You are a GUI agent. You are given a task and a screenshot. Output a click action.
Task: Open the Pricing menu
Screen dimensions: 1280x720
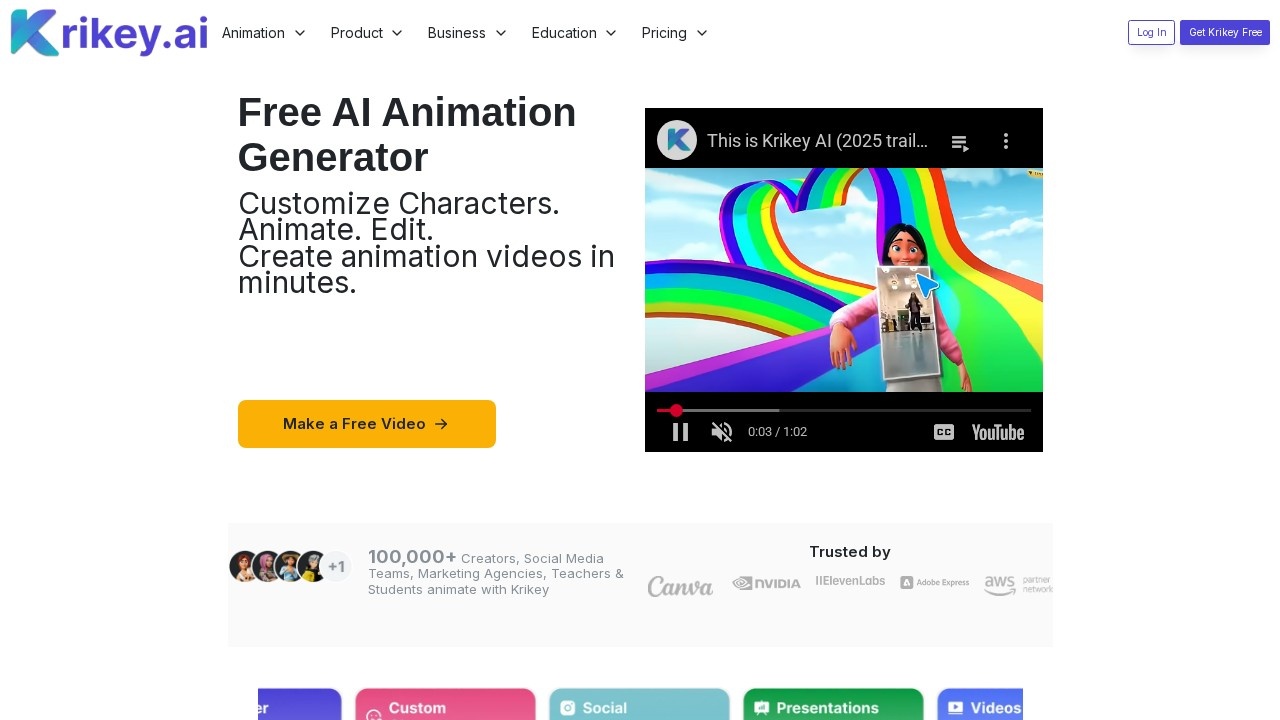coord(674,33)
